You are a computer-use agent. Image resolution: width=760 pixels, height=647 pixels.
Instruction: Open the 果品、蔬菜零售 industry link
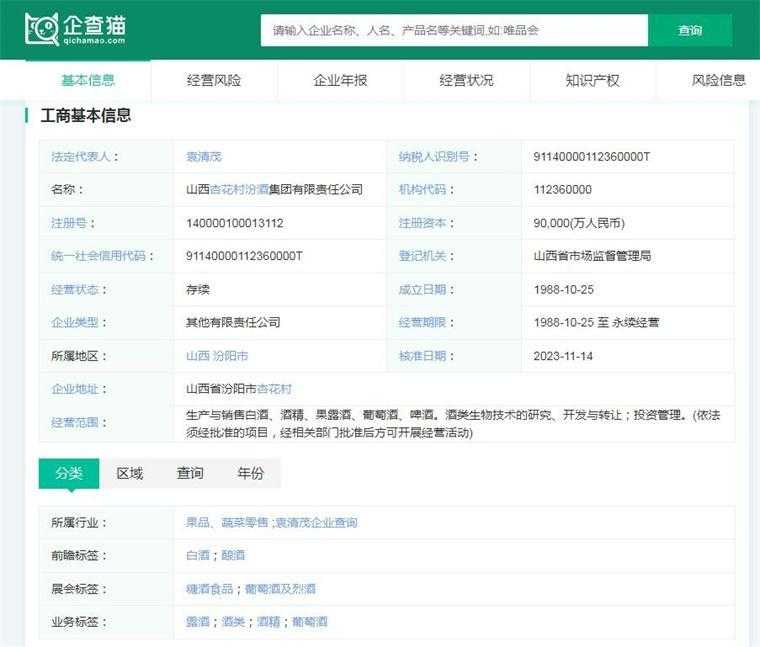tap(227, 522)
